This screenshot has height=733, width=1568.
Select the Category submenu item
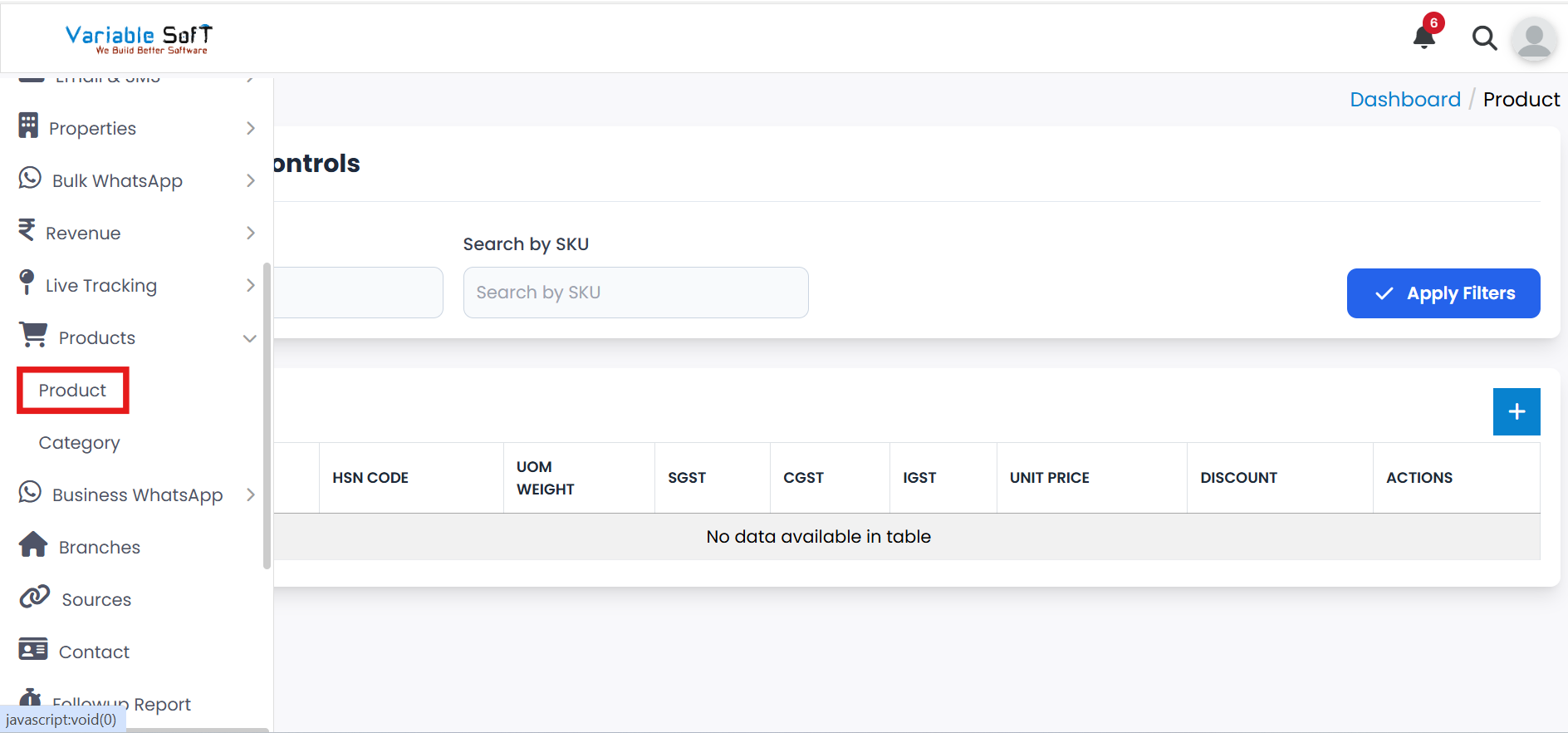[80, 443]
